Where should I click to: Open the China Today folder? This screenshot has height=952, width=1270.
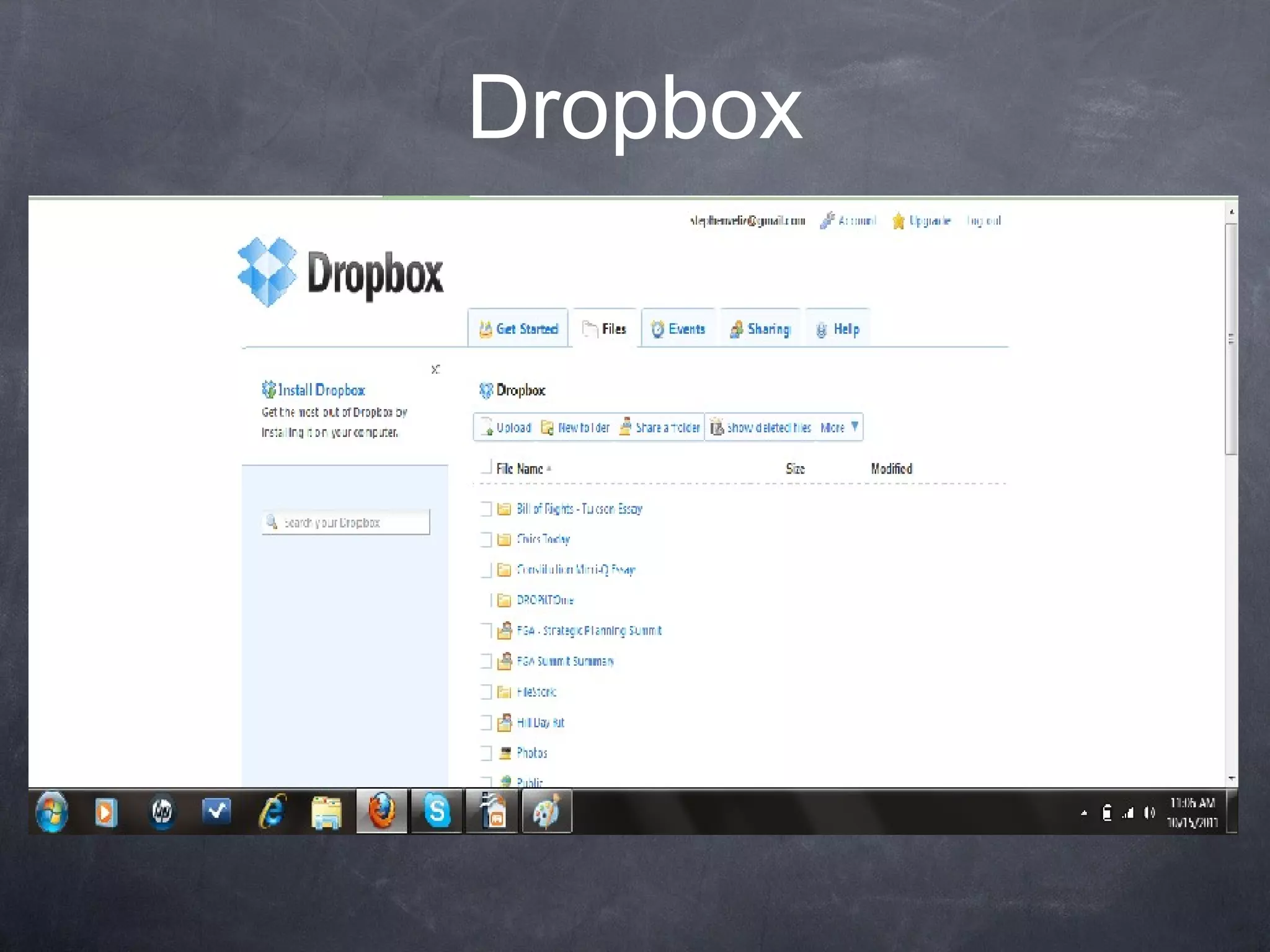click(543, 539)
